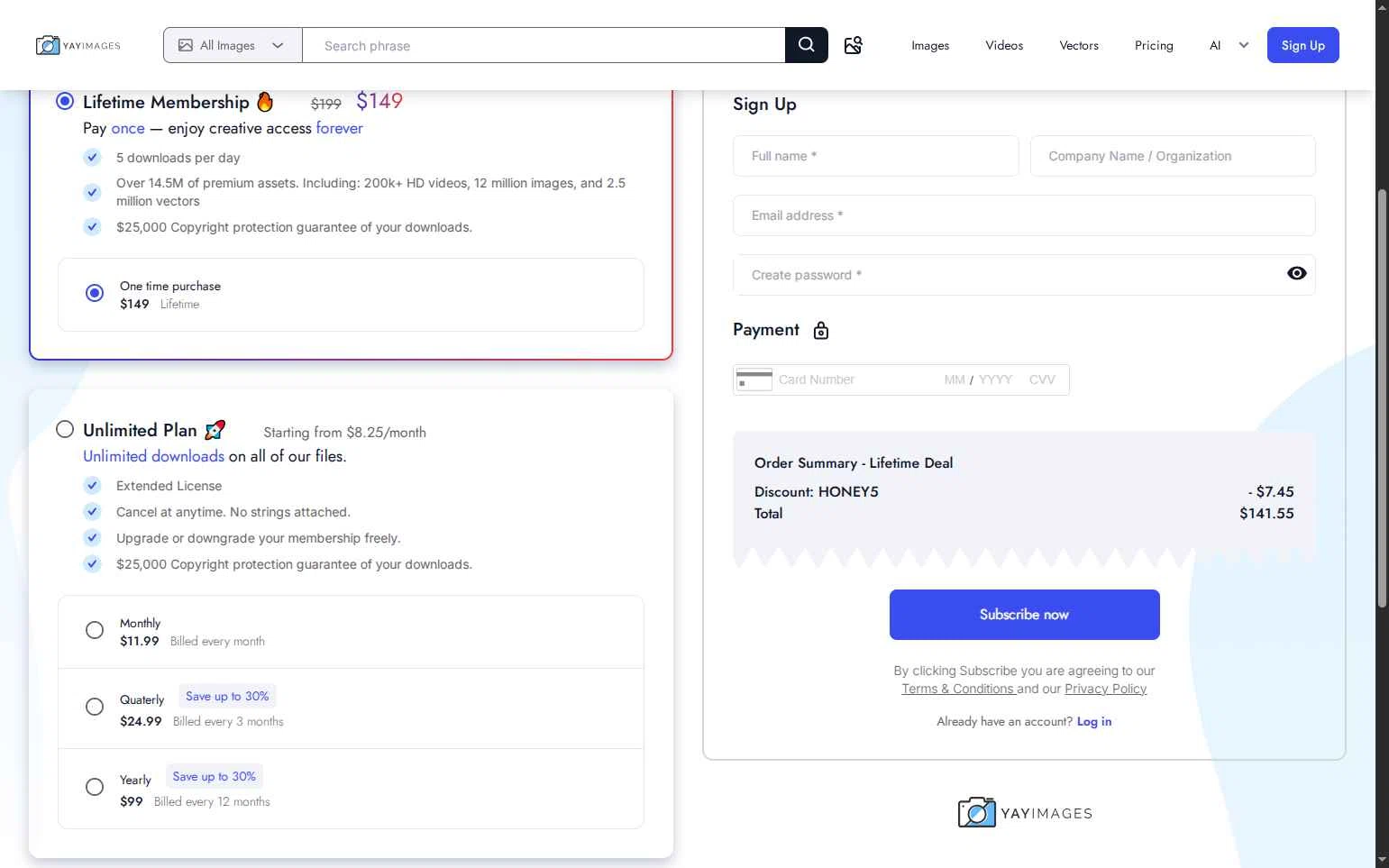Viewport: 1389px width, 868px height.
Task: Click the magnifier search button
Action: pyautogui.click(x=807, y=45)
